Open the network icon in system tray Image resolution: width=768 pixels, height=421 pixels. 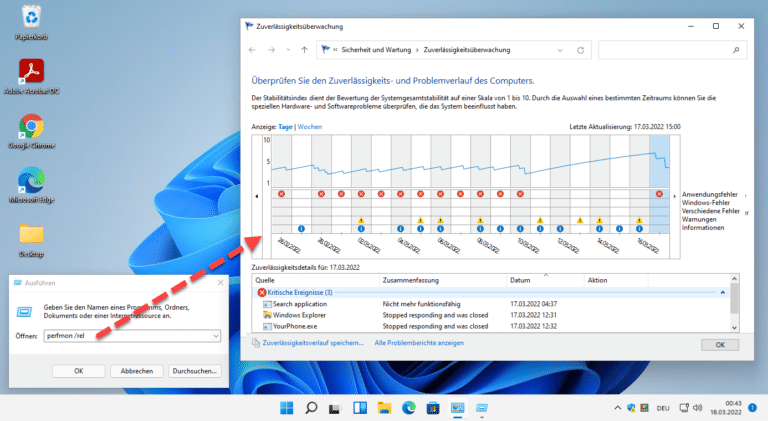(x=684, y=408)
